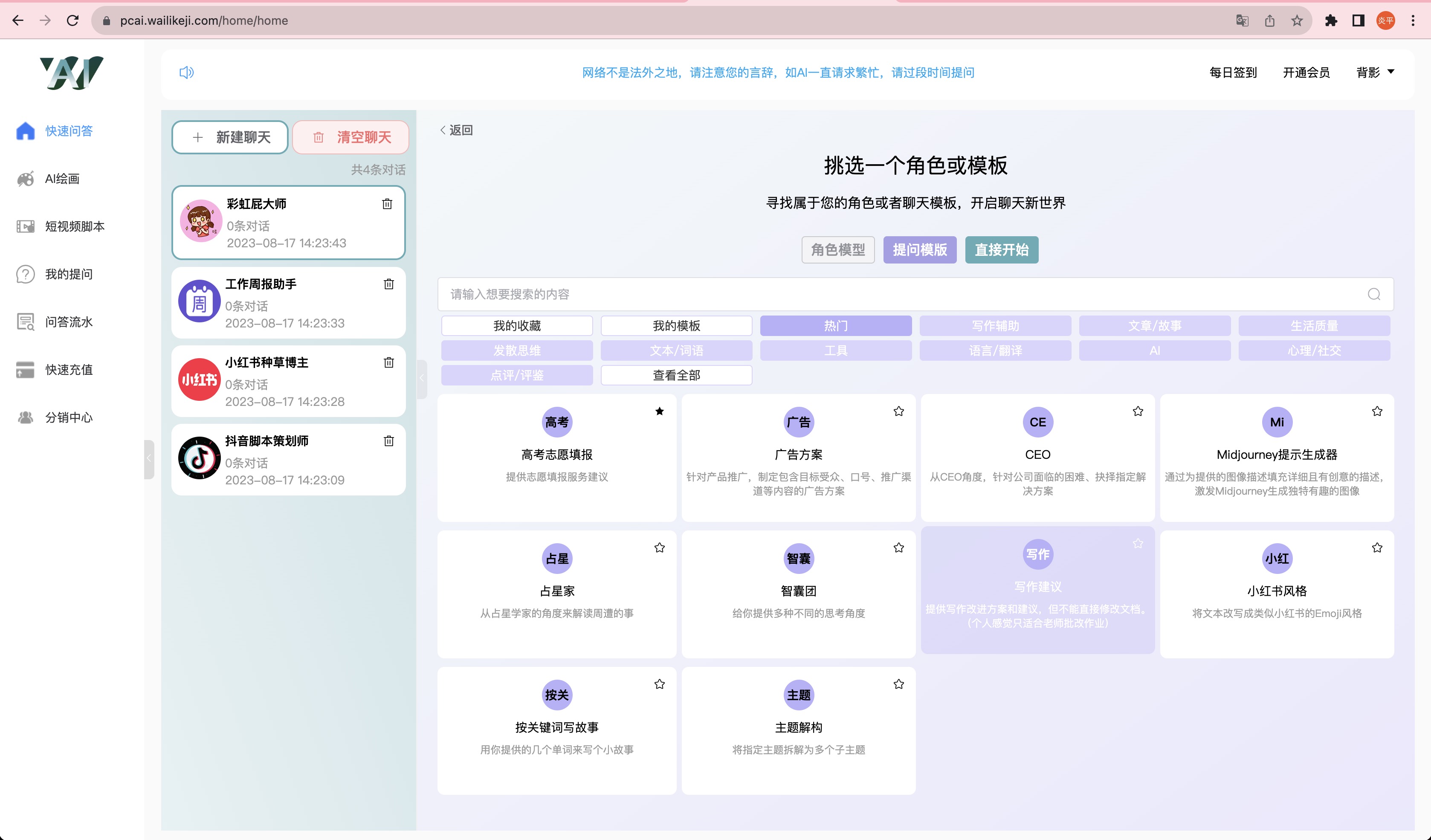Delete the 抖音脚本策划师 chat
Viewport: 1431px width, 840px height.
pyautogui.click(x=389, y=441)
